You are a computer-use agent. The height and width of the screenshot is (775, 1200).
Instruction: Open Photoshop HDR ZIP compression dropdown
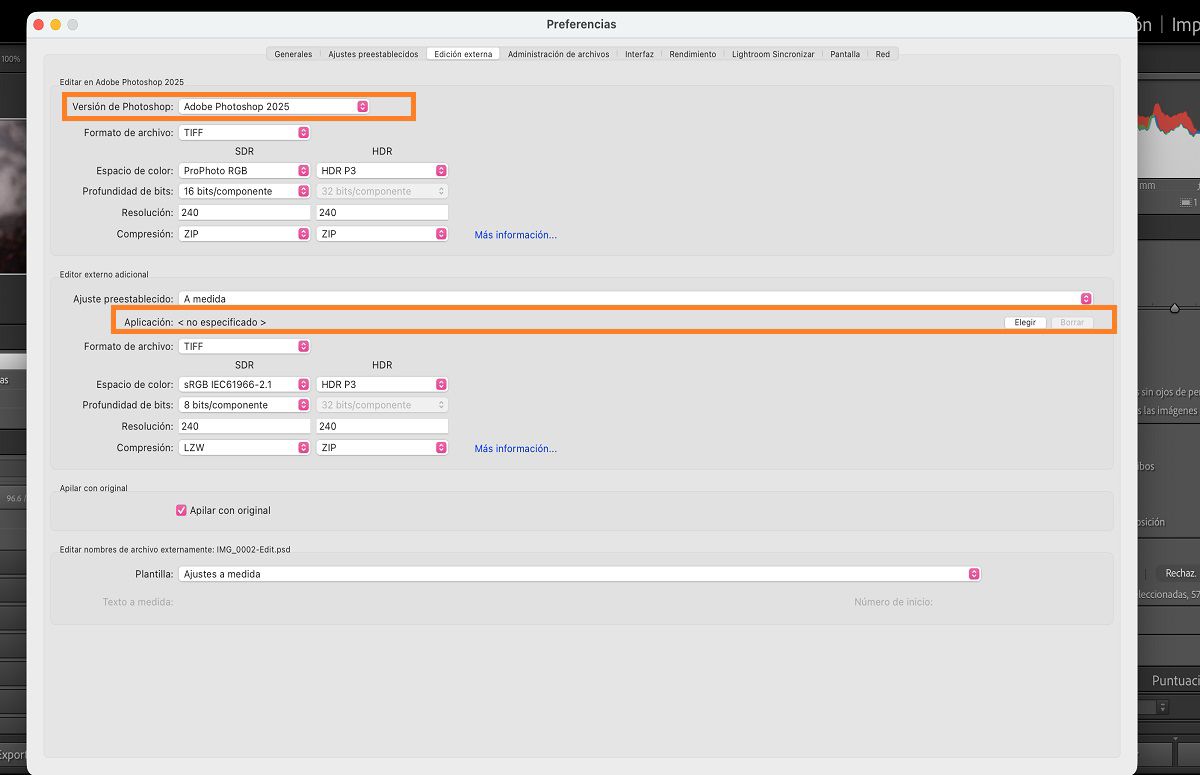click(382, 234)
